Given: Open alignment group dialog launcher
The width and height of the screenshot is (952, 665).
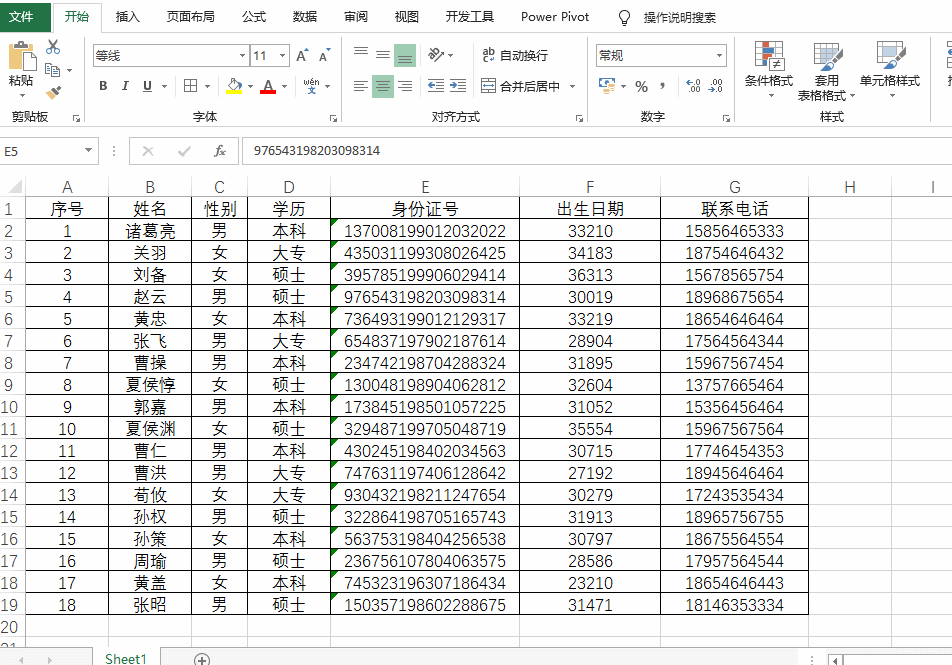Looking at the screenshot, I should 579,118.
